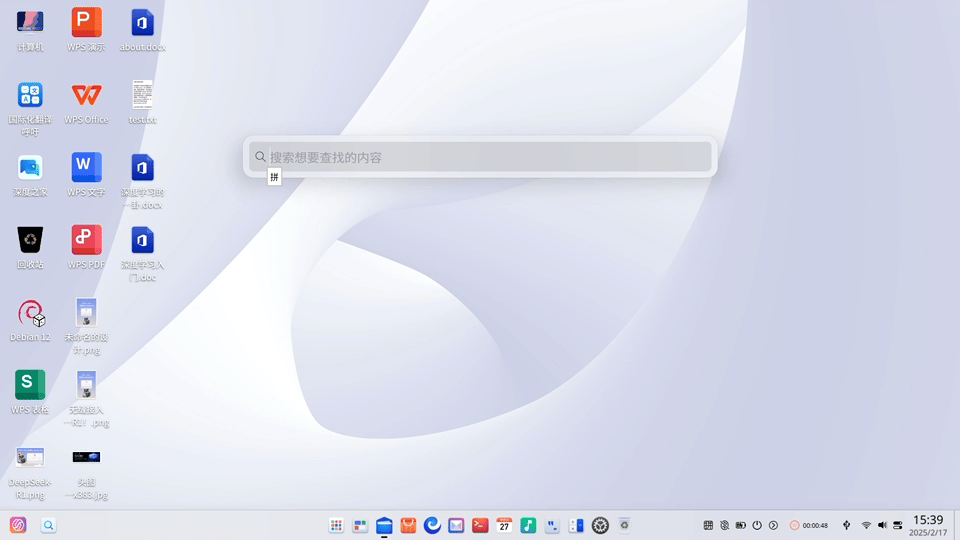Viewport: 960px width, 540px height.
Task: Stop the screen recording timer 00:00:48
Action: pos(809,525)
